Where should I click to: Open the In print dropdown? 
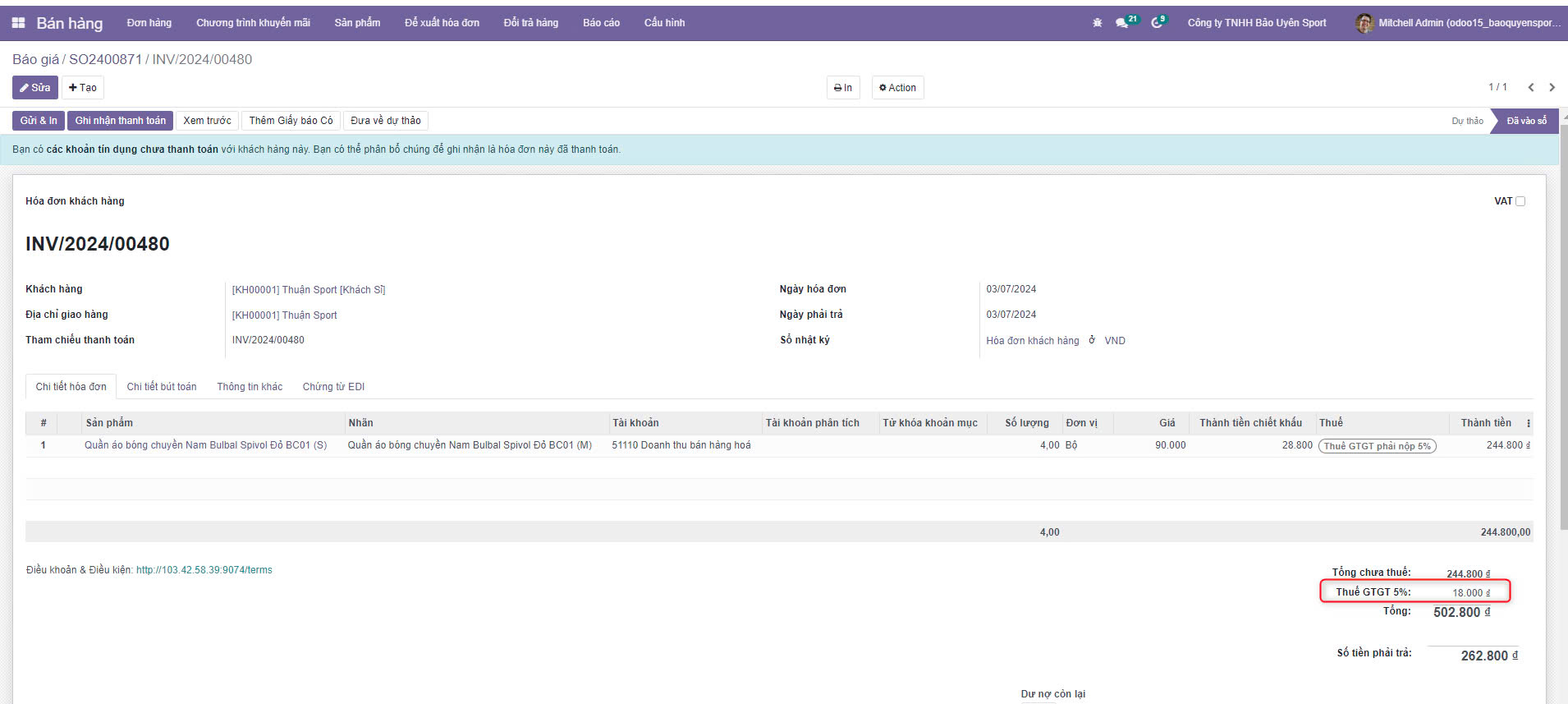(843, 88)
